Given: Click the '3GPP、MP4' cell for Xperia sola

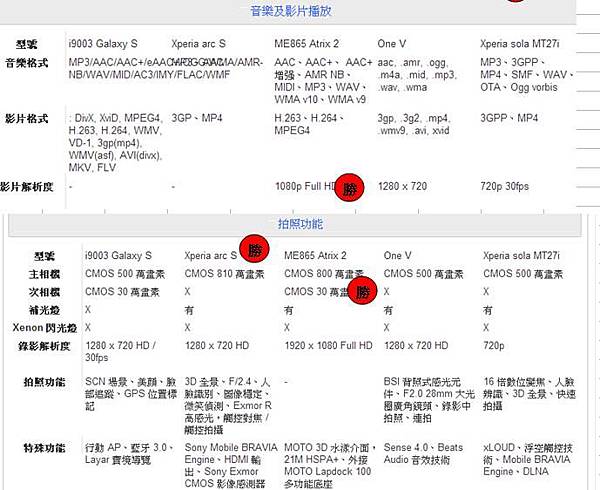Looking at the screenshot, I should (509, 118).
